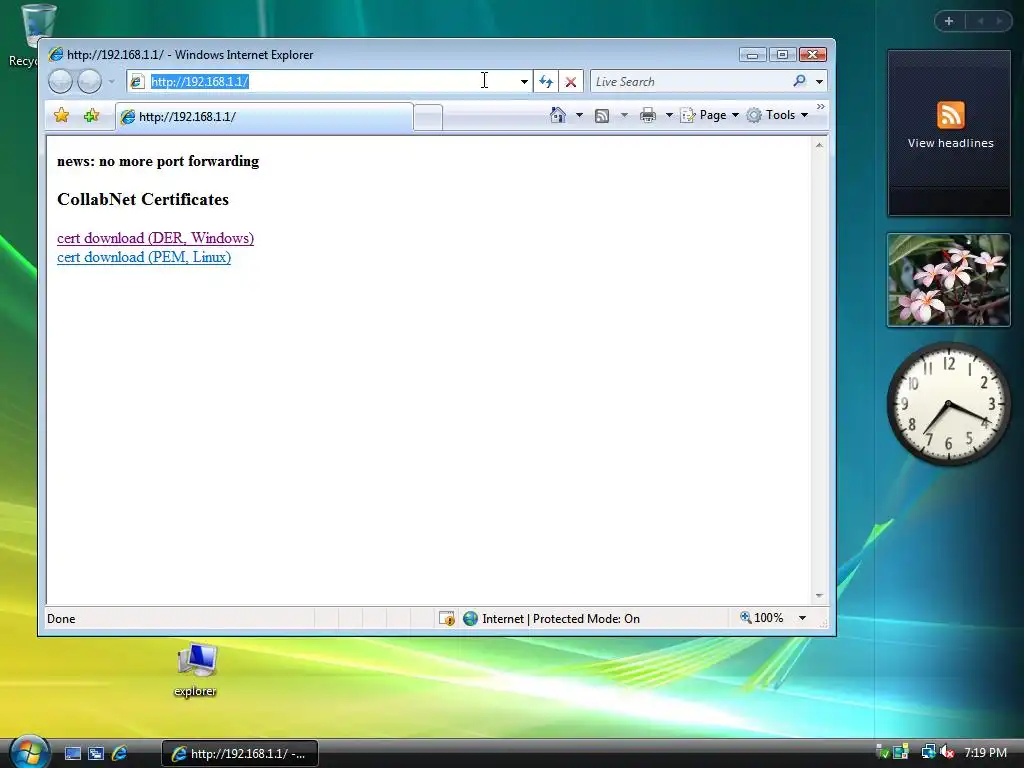Launch Internet Explorer from quick launch
The width and height of the screenshot is (1024, 768).
coord(120,754)
